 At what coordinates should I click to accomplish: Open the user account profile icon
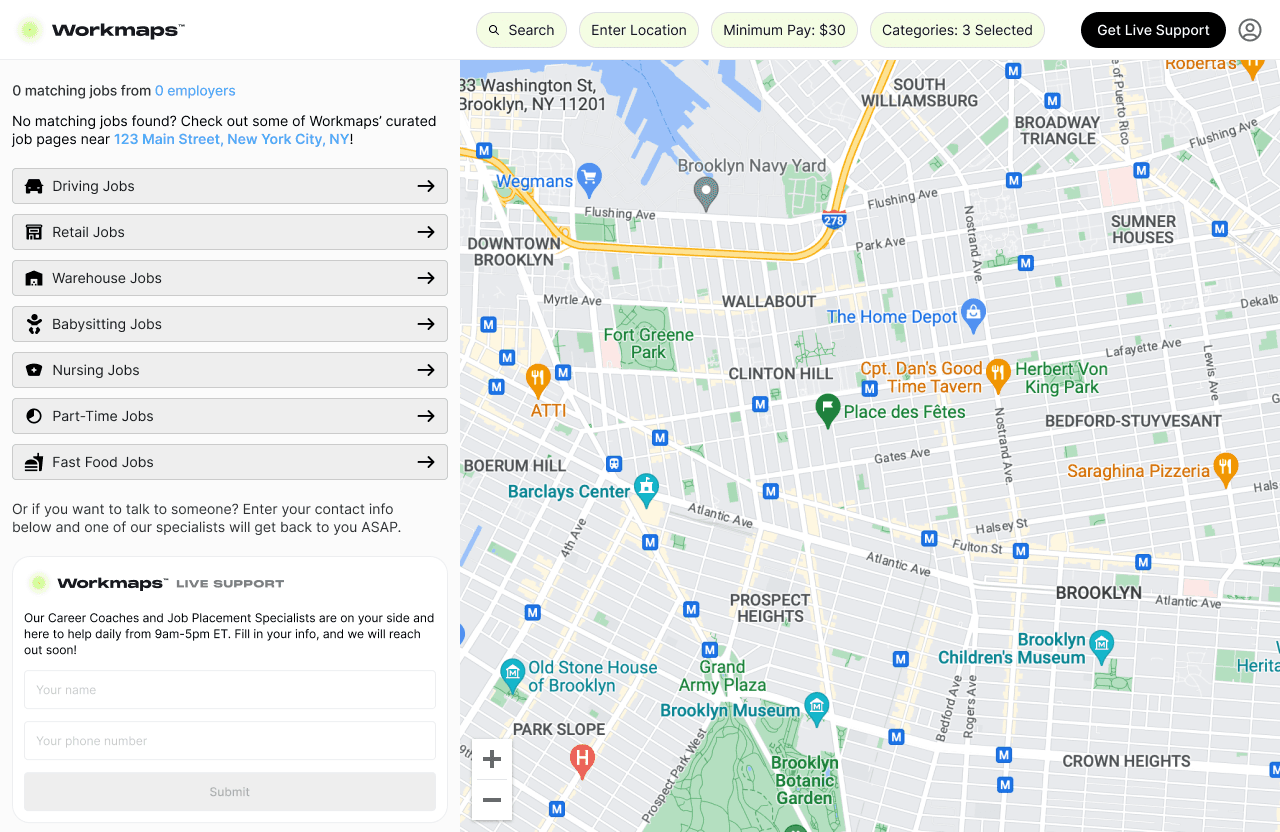point(1250,30)
